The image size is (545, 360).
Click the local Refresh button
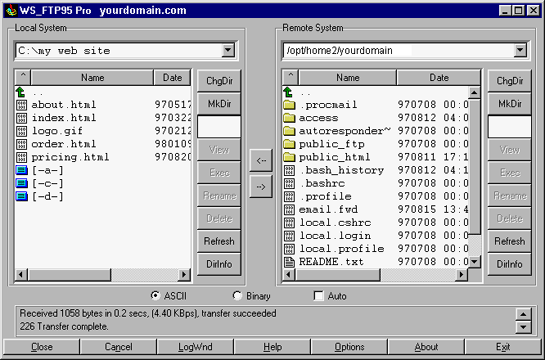click(x=219, y=241)
